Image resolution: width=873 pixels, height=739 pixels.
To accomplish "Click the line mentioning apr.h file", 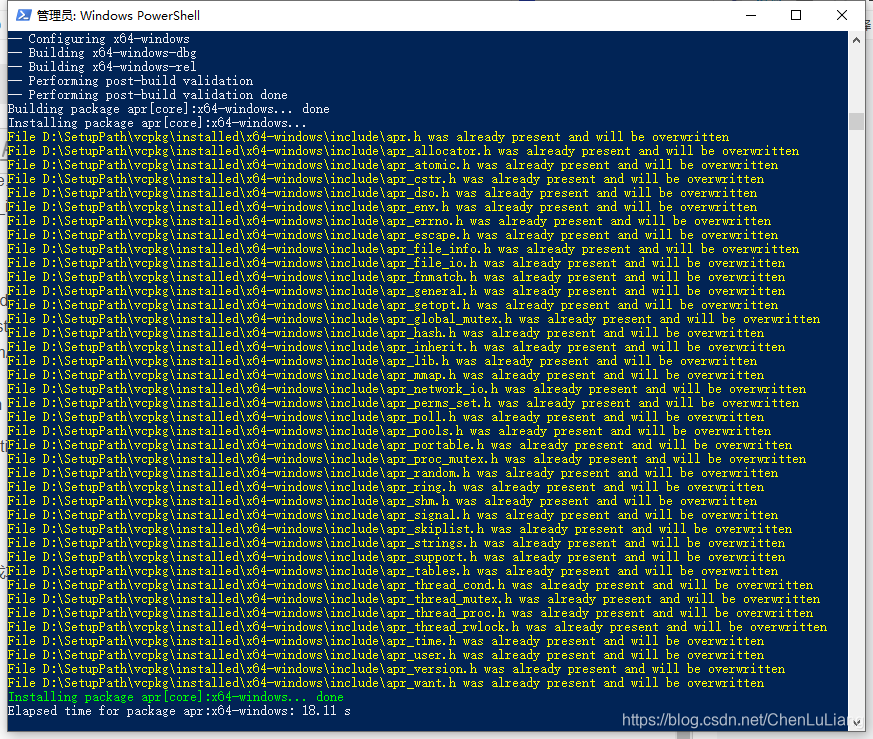I will tap(368, 137).
